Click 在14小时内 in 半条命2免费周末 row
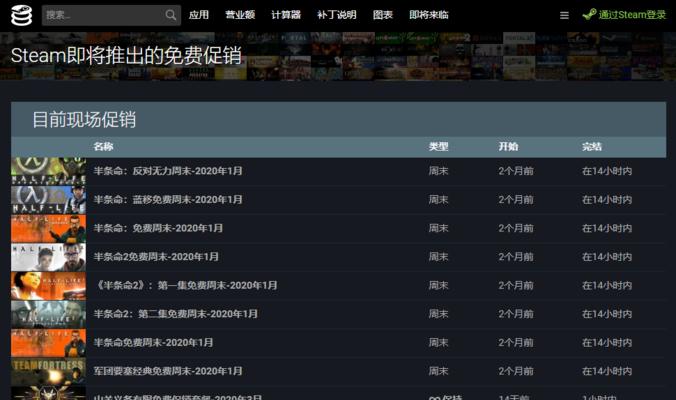 pos(607,257)
